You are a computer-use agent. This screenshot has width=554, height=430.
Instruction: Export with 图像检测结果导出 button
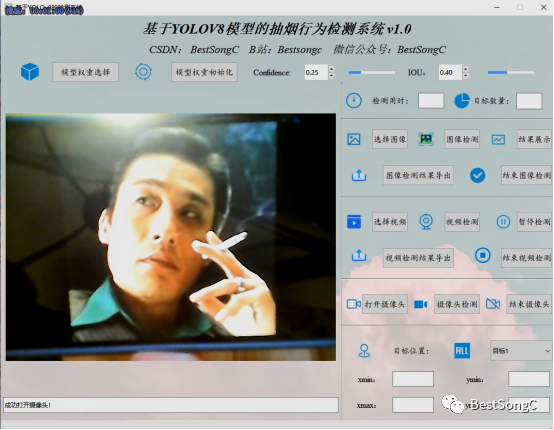click(x=418, y=175)
